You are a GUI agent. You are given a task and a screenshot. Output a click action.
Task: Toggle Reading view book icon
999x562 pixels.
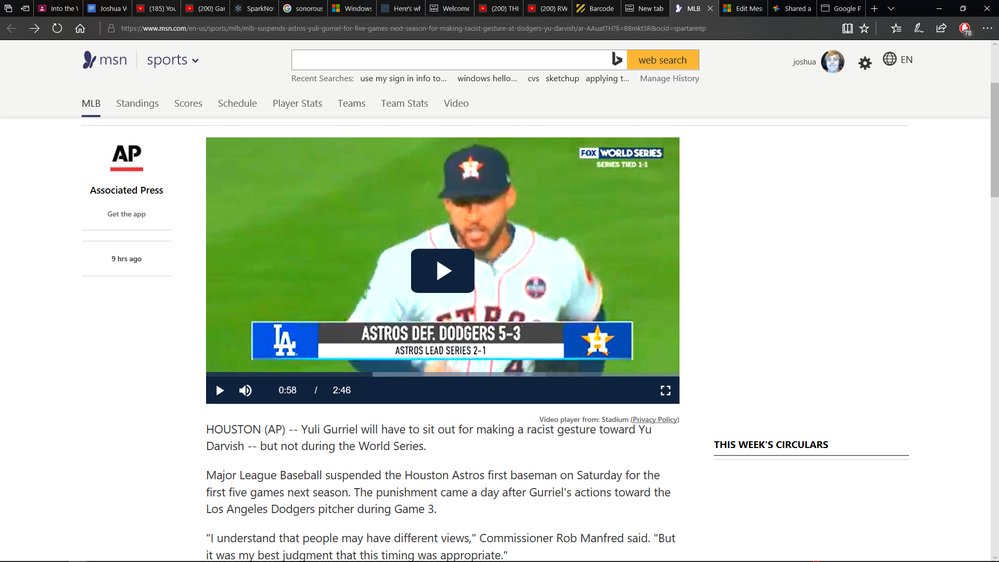coord(847,28)
